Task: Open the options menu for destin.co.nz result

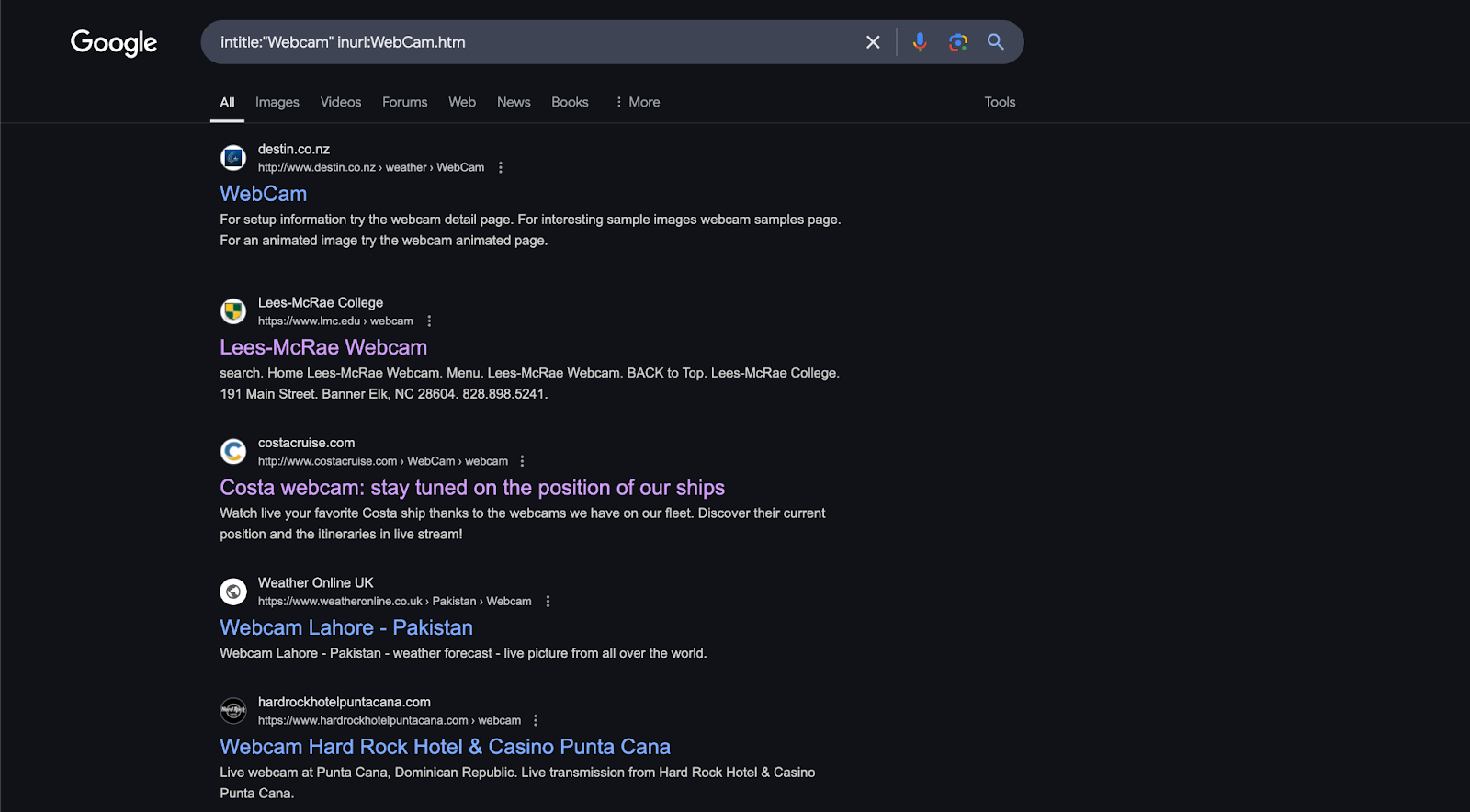Action: coord(501,167)
